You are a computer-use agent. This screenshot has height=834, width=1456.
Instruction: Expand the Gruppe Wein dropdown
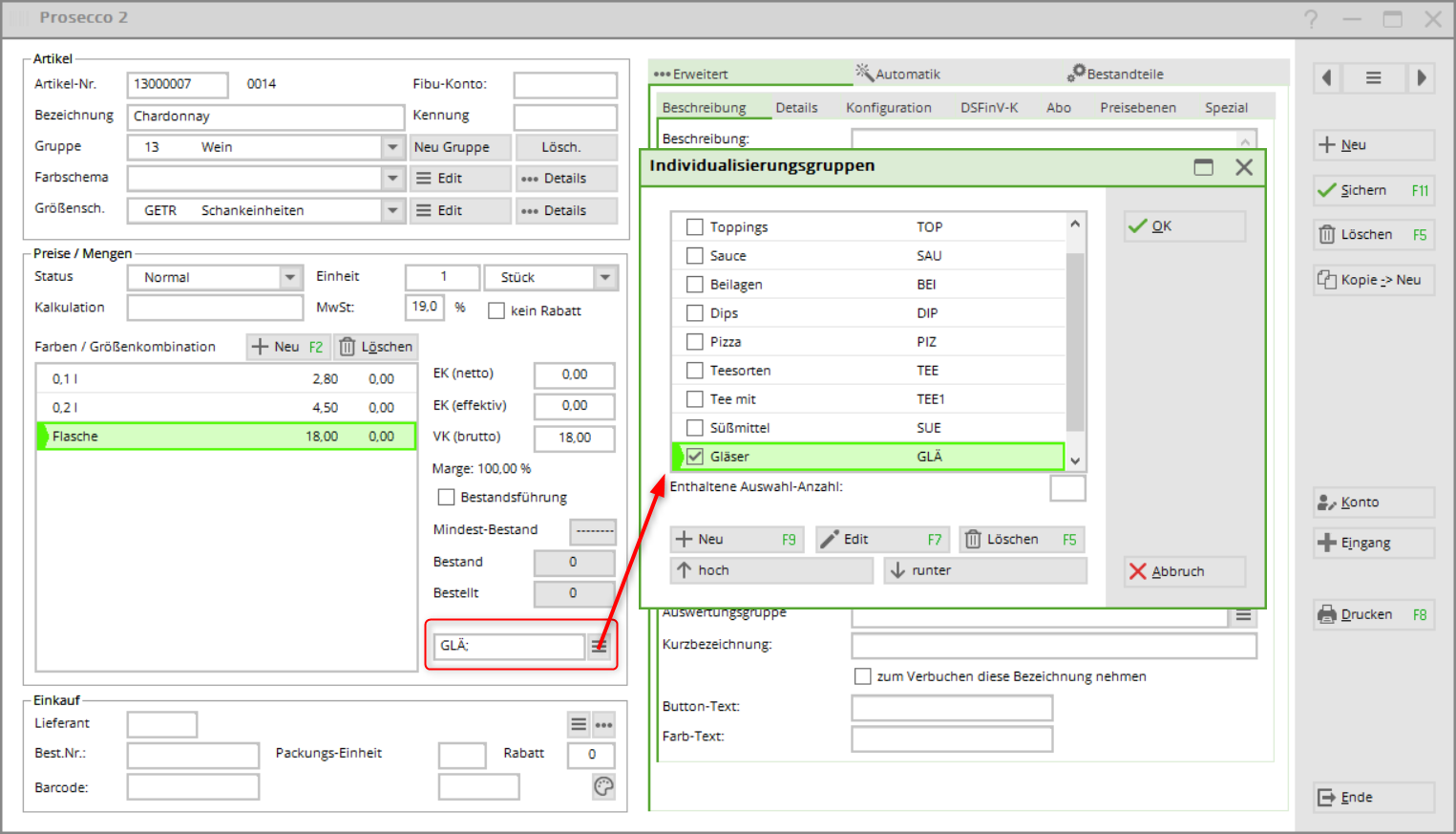[392, 147]
